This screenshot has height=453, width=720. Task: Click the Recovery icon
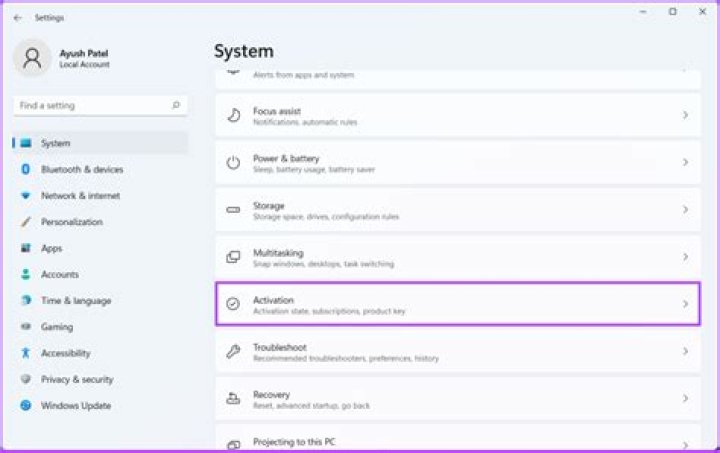point(233,398)
